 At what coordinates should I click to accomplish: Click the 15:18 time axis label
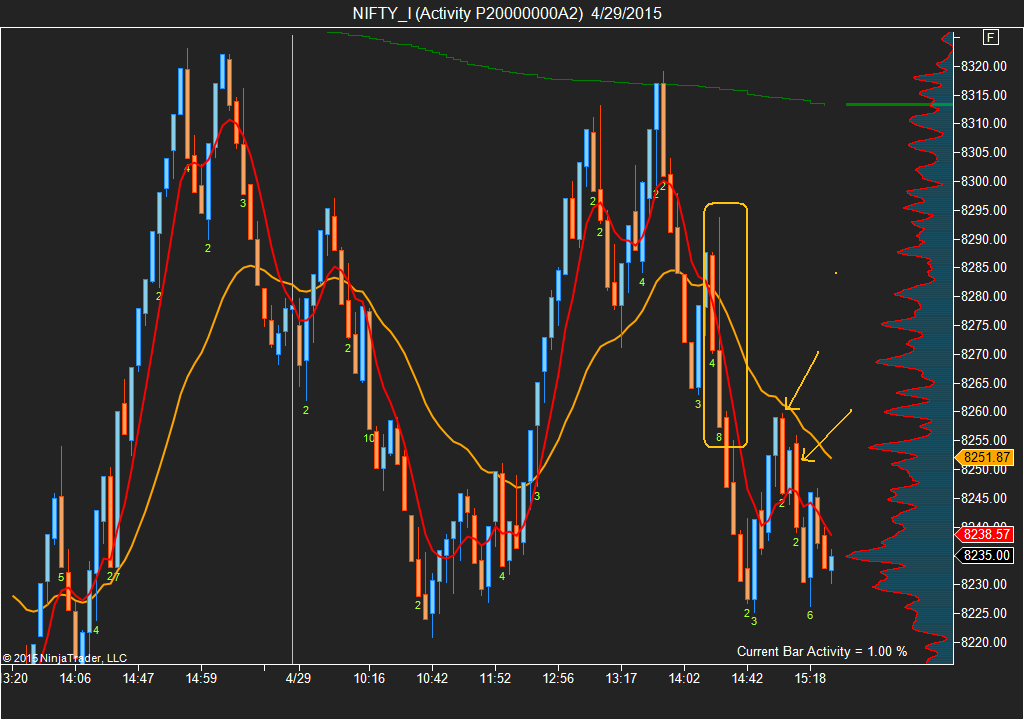click(810, 678)
